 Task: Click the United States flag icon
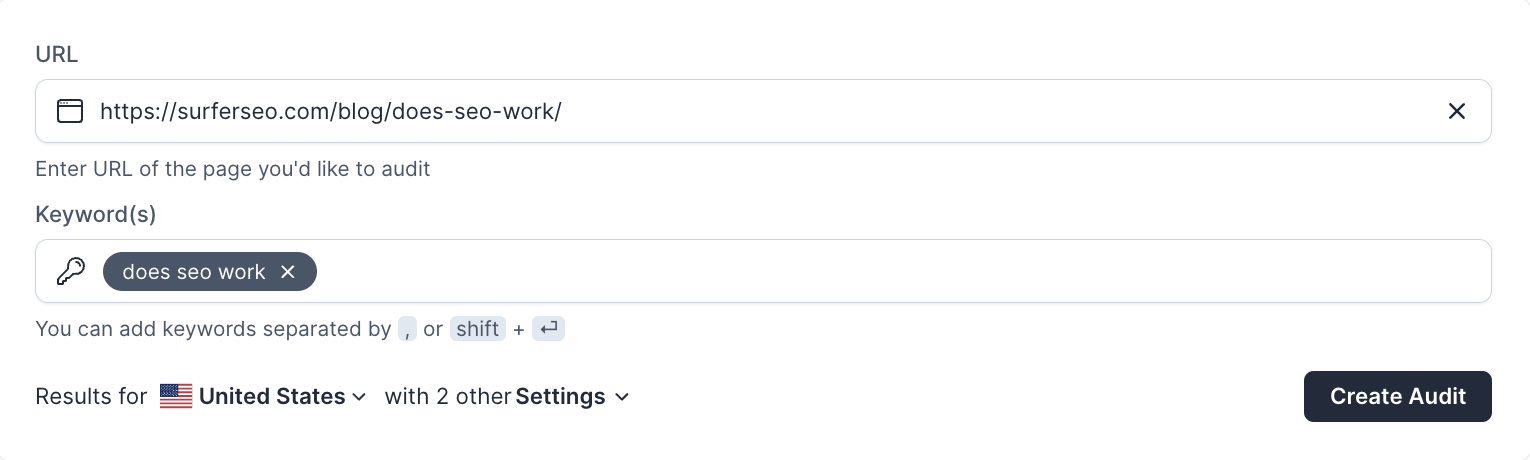pyautogui.click(x=176, y=396)
